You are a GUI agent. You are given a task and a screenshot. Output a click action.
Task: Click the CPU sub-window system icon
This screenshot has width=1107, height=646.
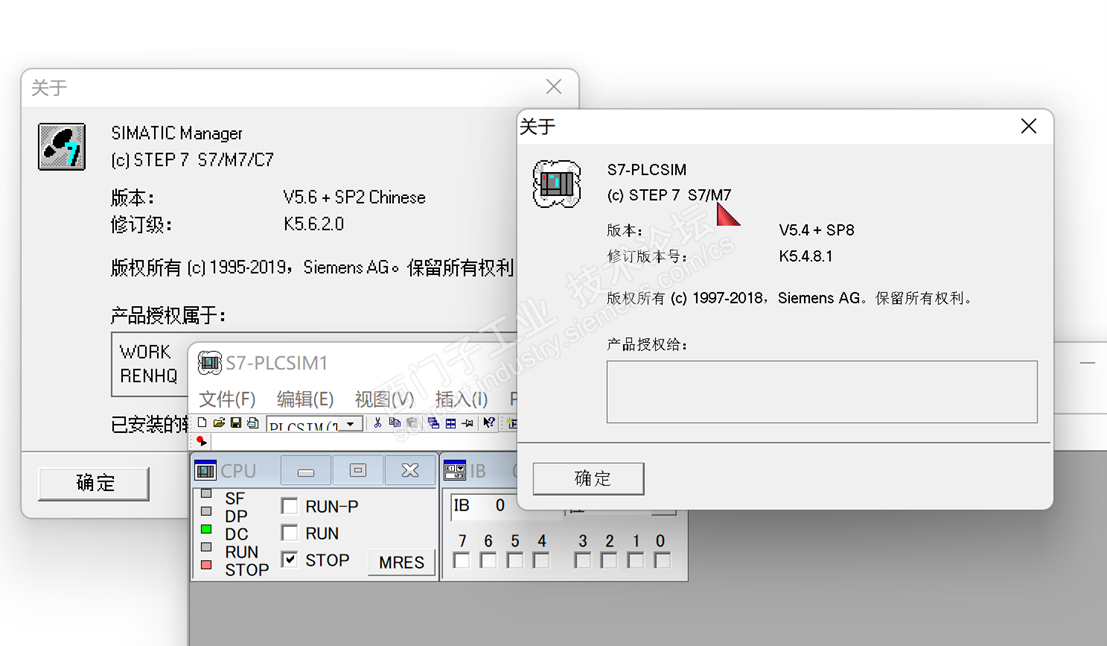pyautogui.click(x=205, y=470)
